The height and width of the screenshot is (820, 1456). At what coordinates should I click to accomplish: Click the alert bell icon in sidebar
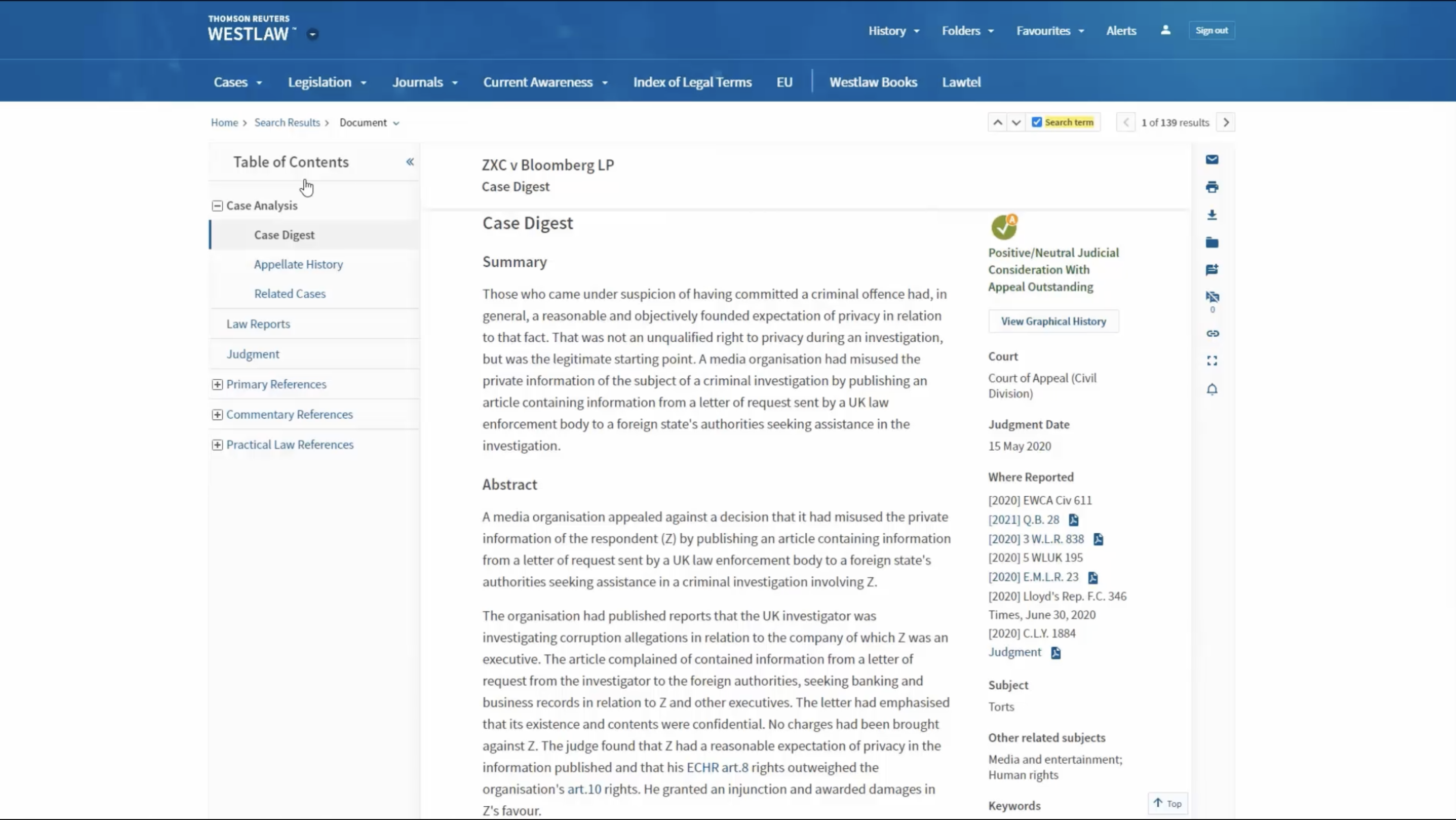tap(1212, 389)
